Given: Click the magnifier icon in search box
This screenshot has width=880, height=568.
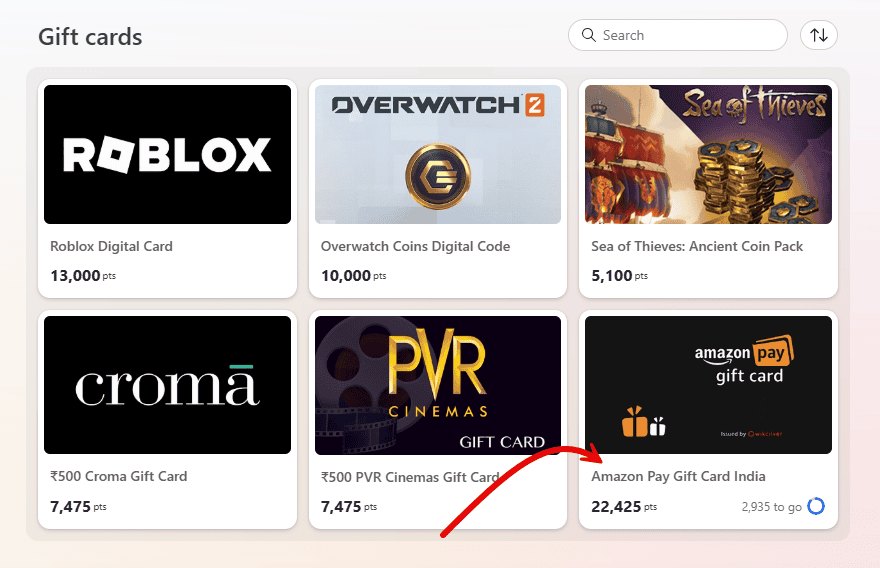Looking at the screenshot, I should point(588,35).
